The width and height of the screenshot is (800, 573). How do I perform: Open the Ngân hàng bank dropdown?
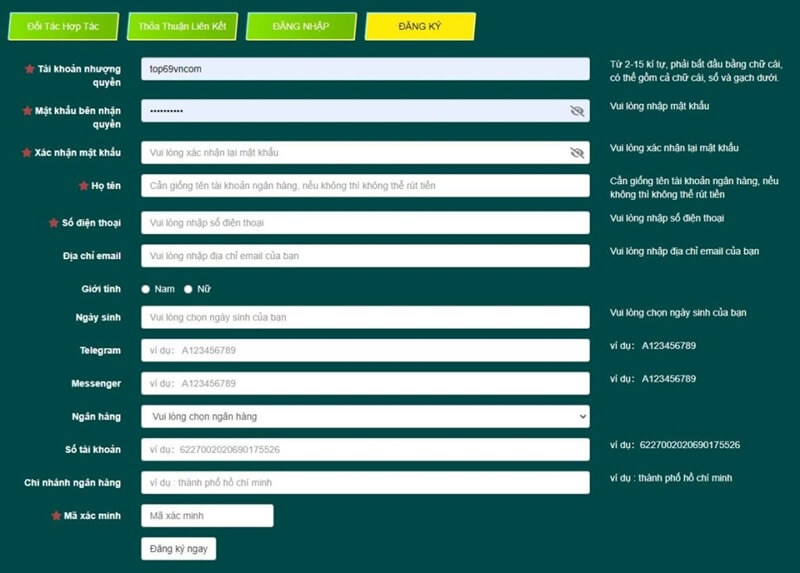(365, 416)
